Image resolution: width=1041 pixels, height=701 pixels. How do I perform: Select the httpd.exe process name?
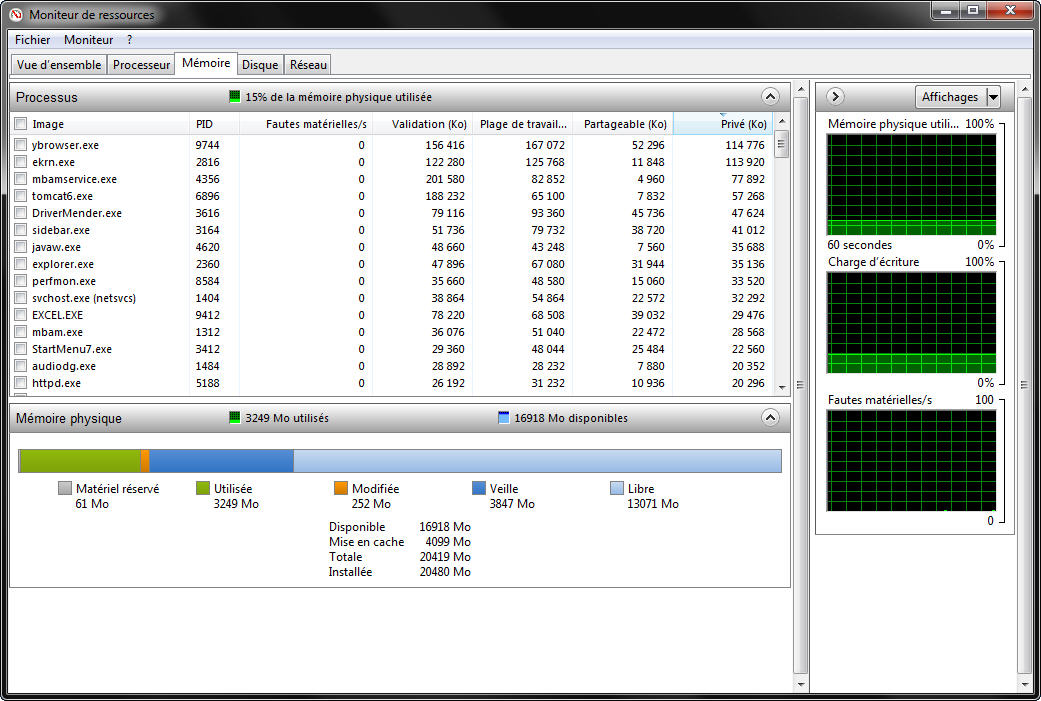pyautogui.click(x=56, y=383)
